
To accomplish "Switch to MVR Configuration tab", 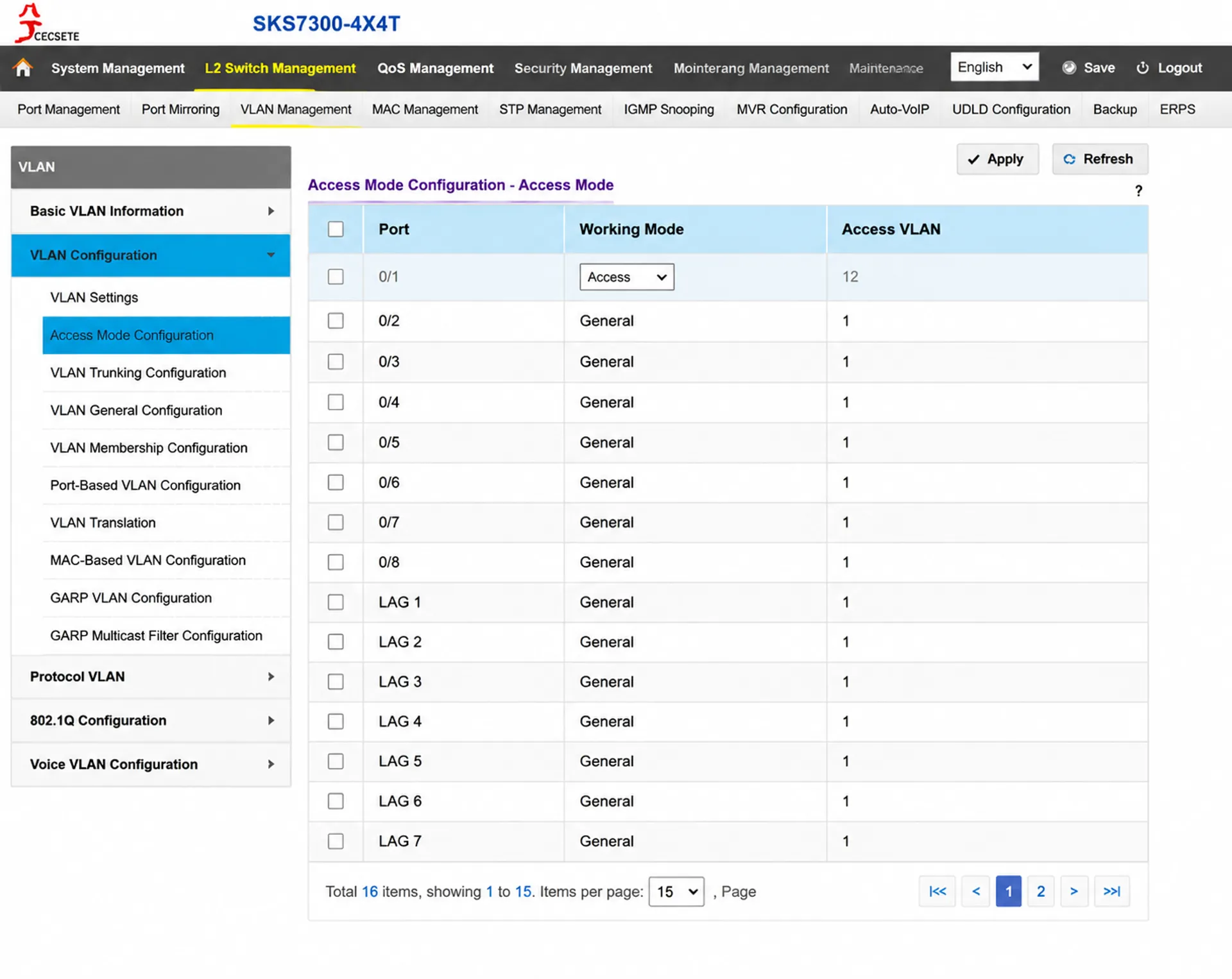I will 792,109.
